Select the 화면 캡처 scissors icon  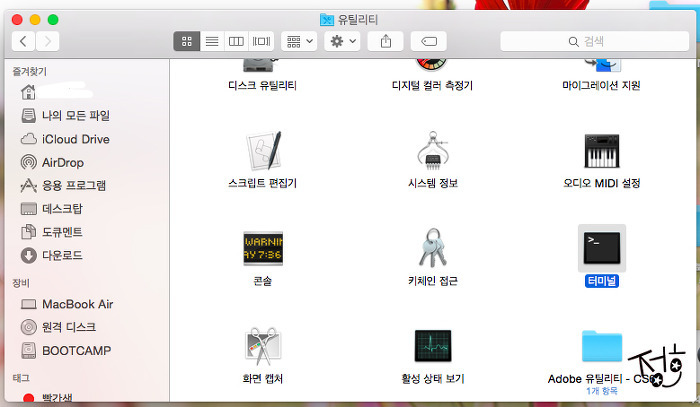click(x=263, y=346)
